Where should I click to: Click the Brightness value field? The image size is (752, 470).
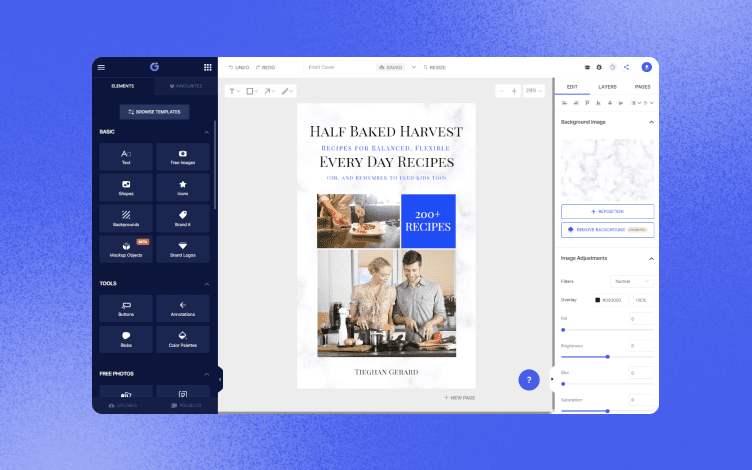[x=641, y=345]
